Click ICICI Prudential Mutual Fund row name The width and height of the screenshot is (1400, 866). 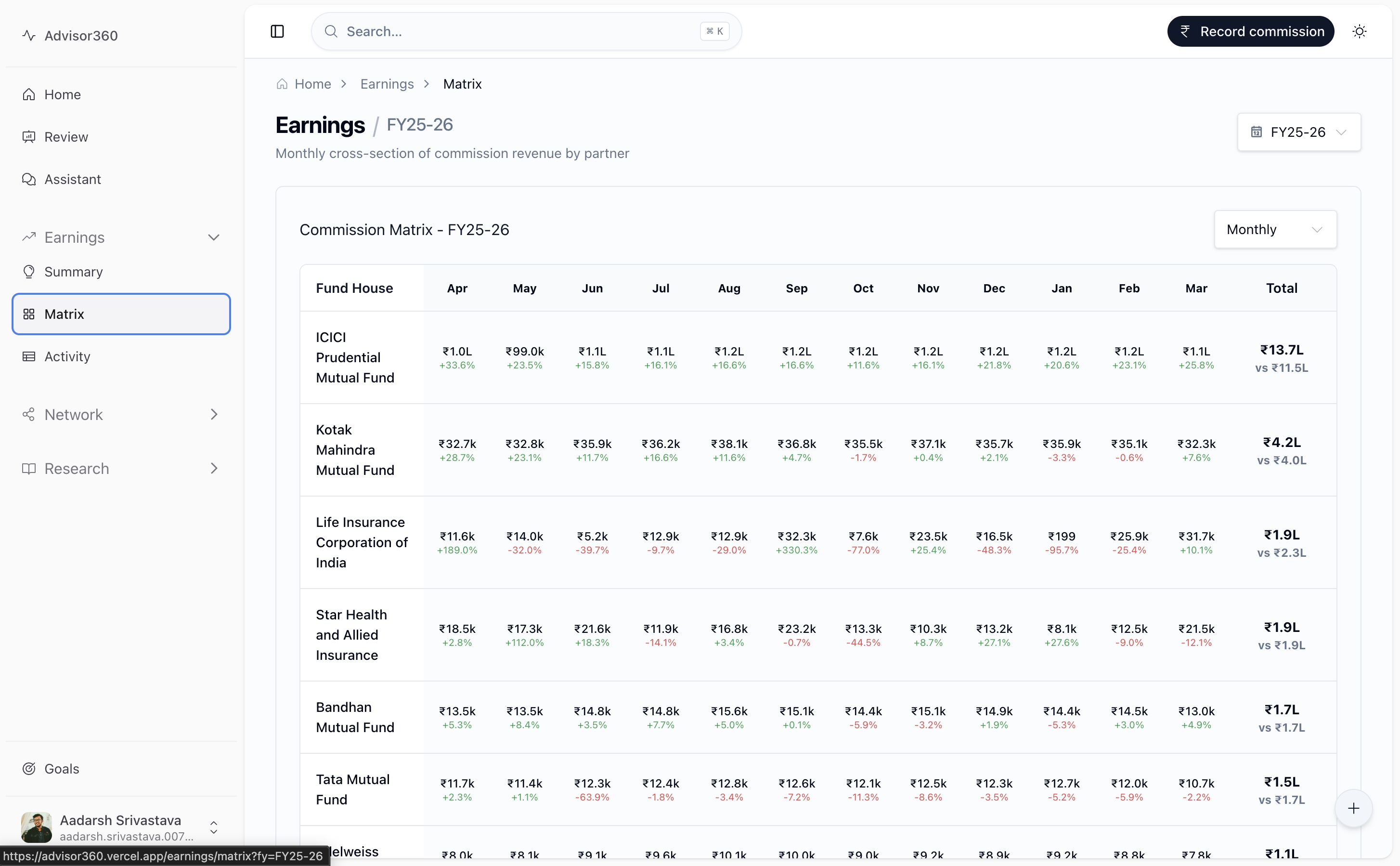coord(355,357)
